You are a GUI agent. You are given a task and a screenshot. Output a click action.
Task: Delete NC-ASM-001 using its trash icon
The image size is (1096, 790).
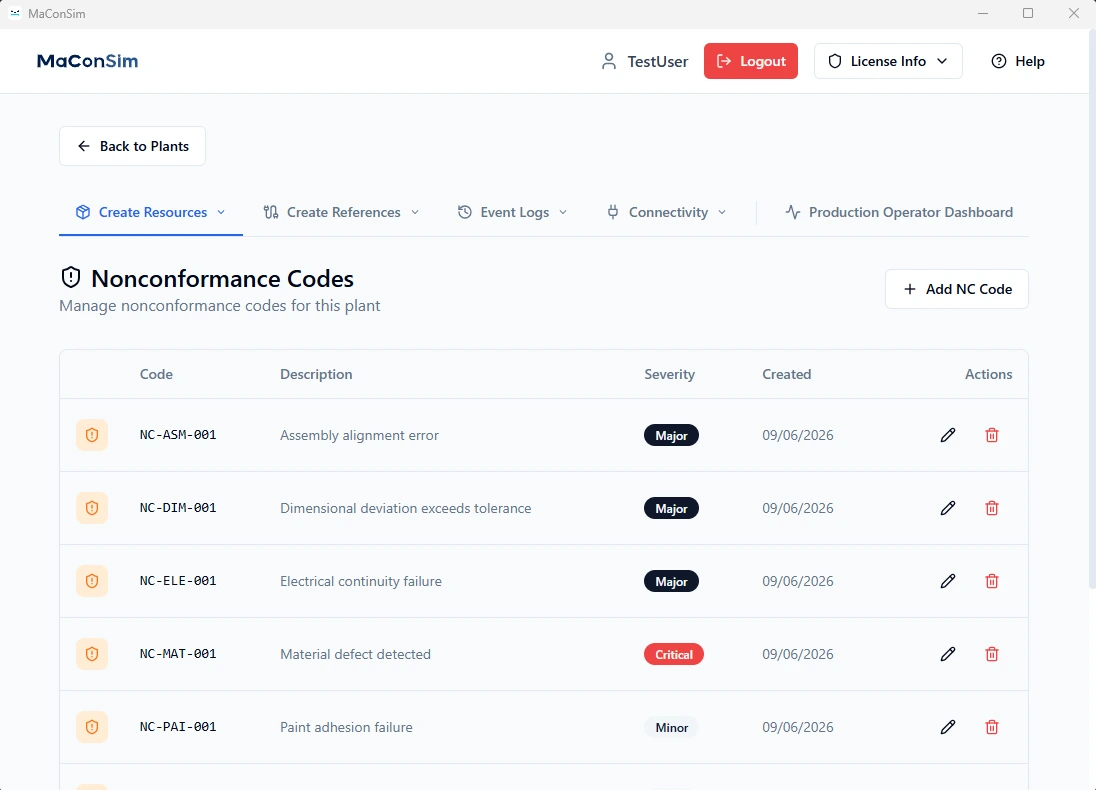(x=992, y=435)
